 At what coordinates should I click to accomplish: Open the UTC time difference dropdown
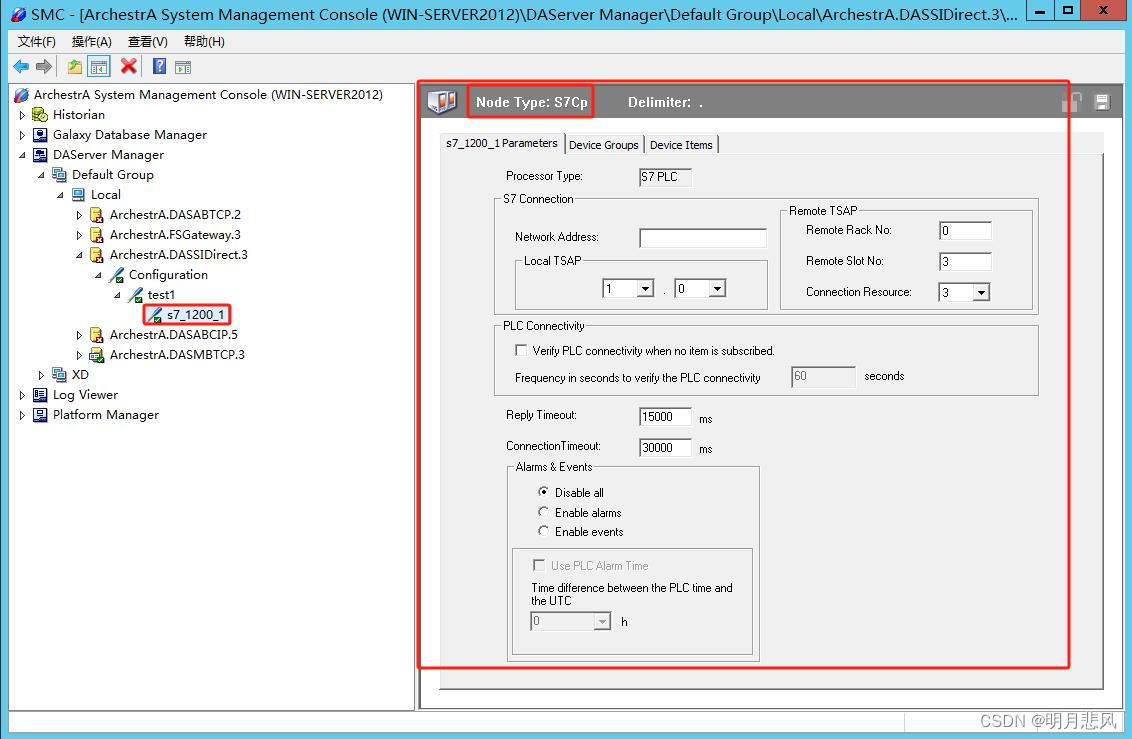(603, 620)
